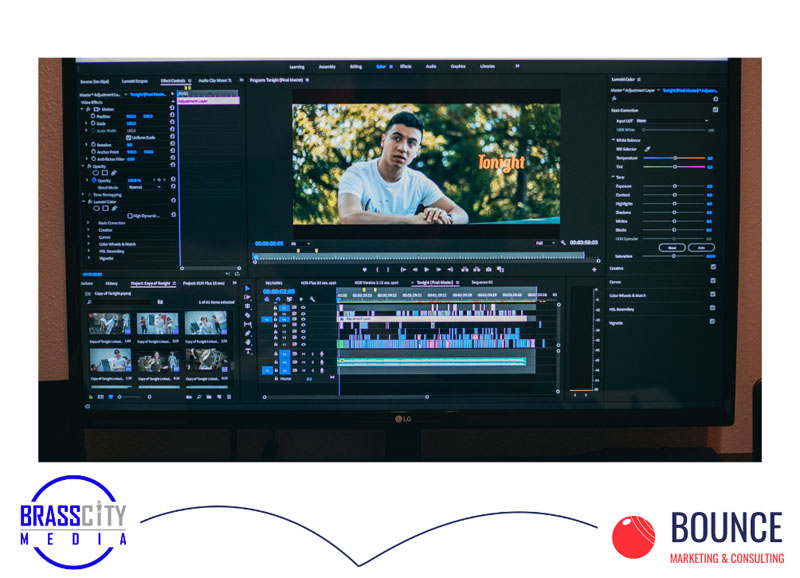
Task: Use the pen mask under Lumetri Color
Action: tap(114, 208)
